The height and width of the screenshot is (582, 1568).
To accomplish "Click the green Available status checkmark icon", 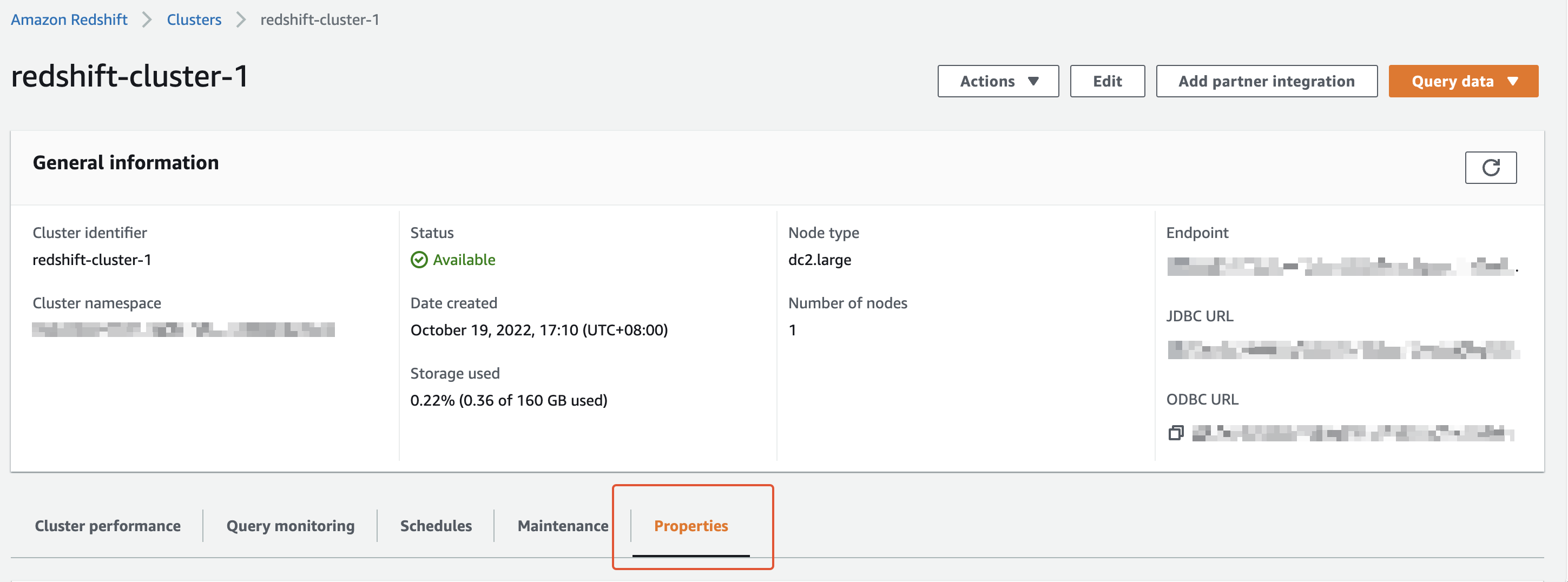I will pos(419,260).
